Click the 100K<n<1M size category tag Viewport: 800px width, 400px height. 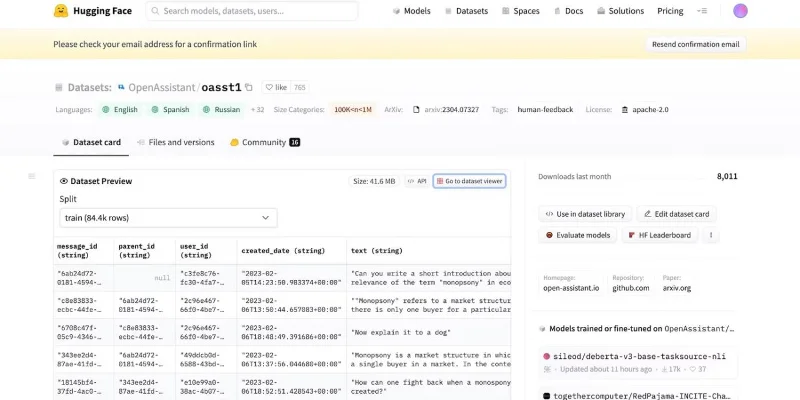(x=353, y=110)
